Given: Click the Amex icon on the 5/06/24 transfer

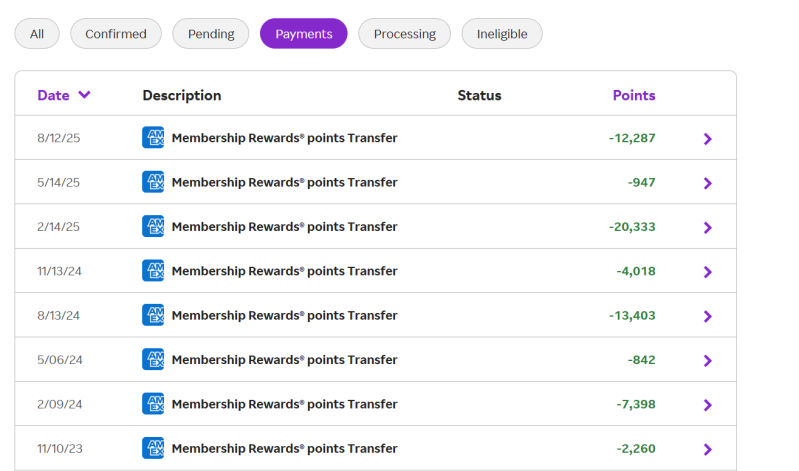Looking at the screenshot, I should (153, 360).
